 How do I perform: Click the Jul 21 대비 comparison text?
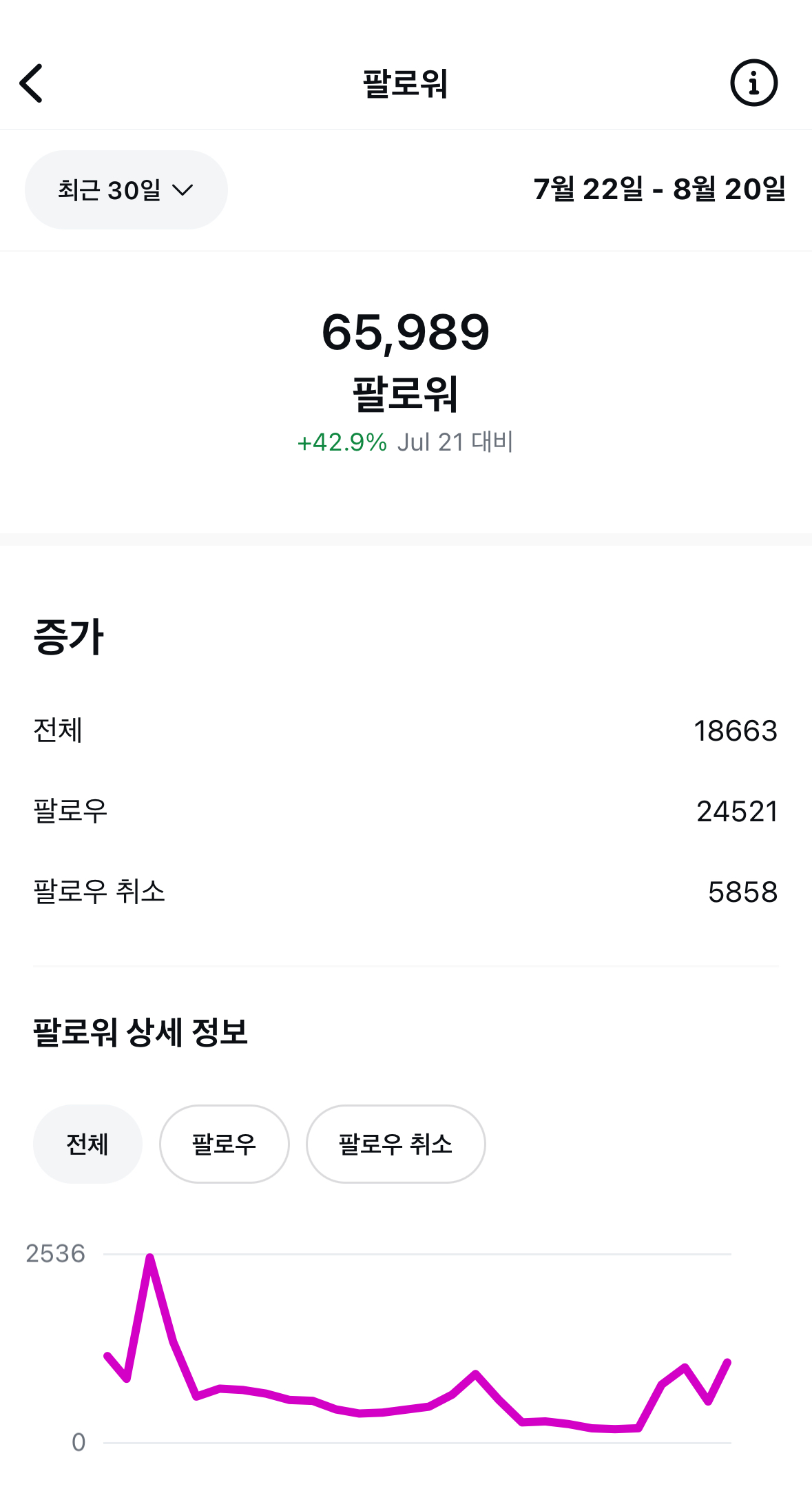coord(455,442)
